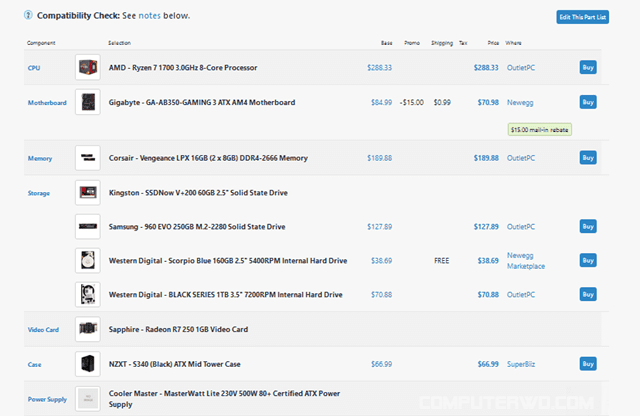
Task: Buy the NZXT S340 case
Action: coord(588,364)
